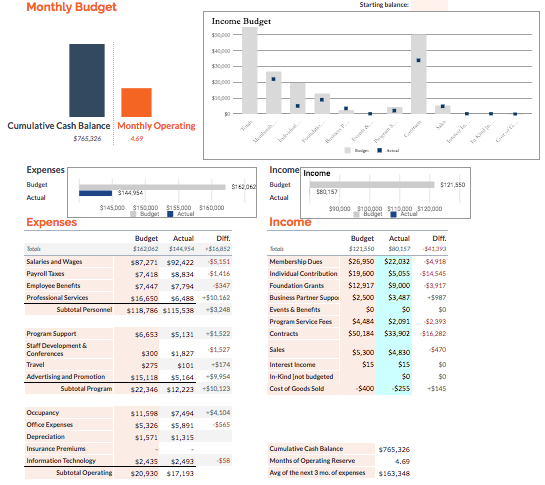Image resolution: width=545 pixels, height=485 pixels.
Task: Select the Months of Operating Reserve value
Action: coord(402,462)
